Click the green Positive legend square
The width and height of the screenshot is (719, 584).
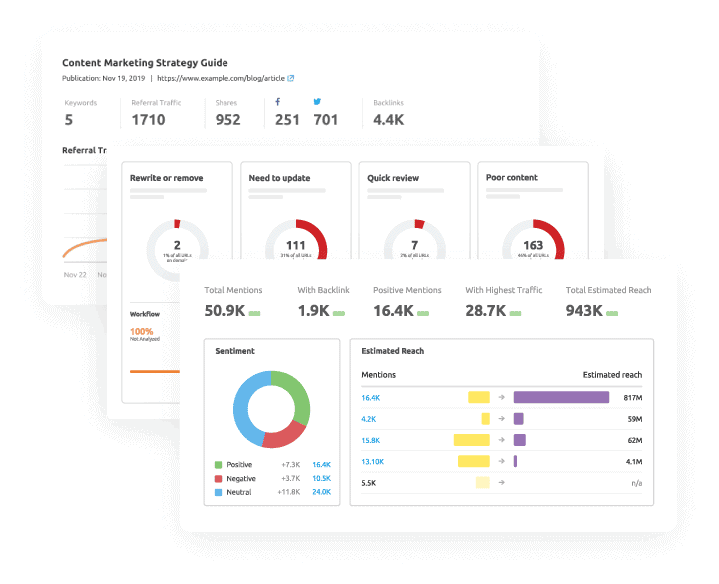[219, 465]
